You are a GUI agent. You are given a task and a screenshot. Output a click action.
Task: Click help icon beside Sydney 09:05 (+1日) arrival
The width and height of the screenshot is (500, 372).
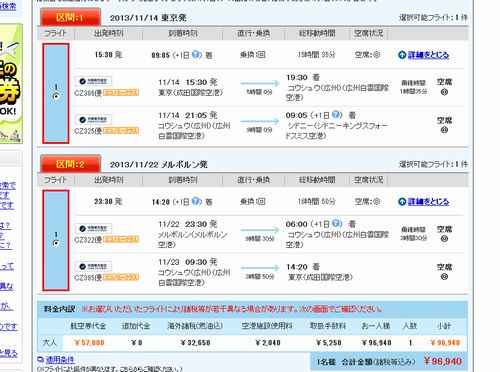pos(337,115)
